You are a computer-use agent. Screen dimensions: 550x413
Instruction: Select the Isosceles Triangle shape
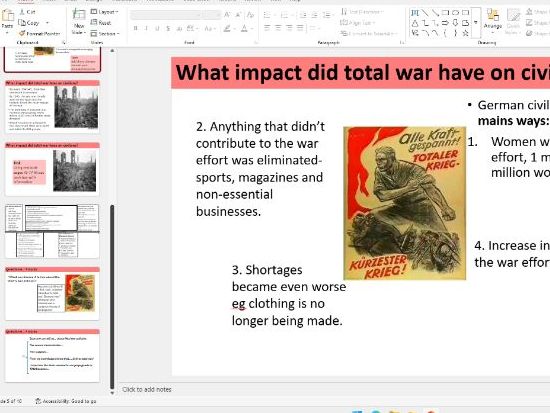[415, 23]
